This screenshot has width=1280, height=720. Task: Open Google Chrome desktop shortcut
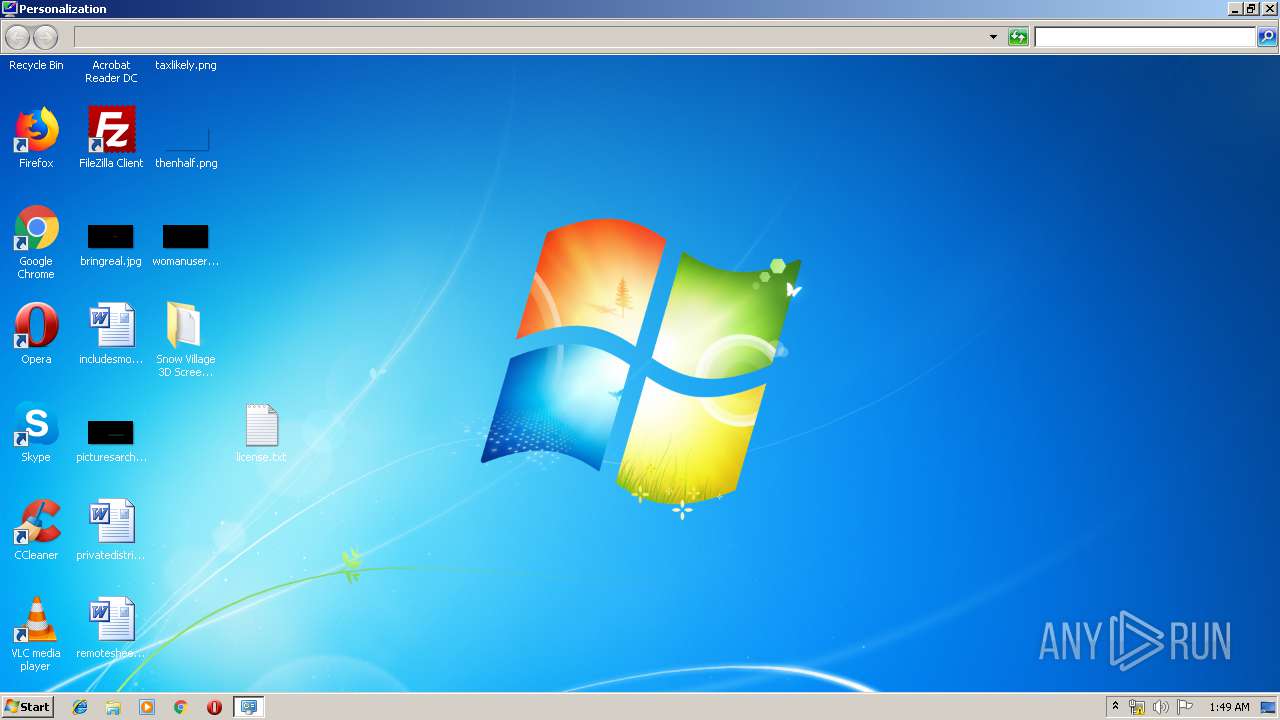36,242
